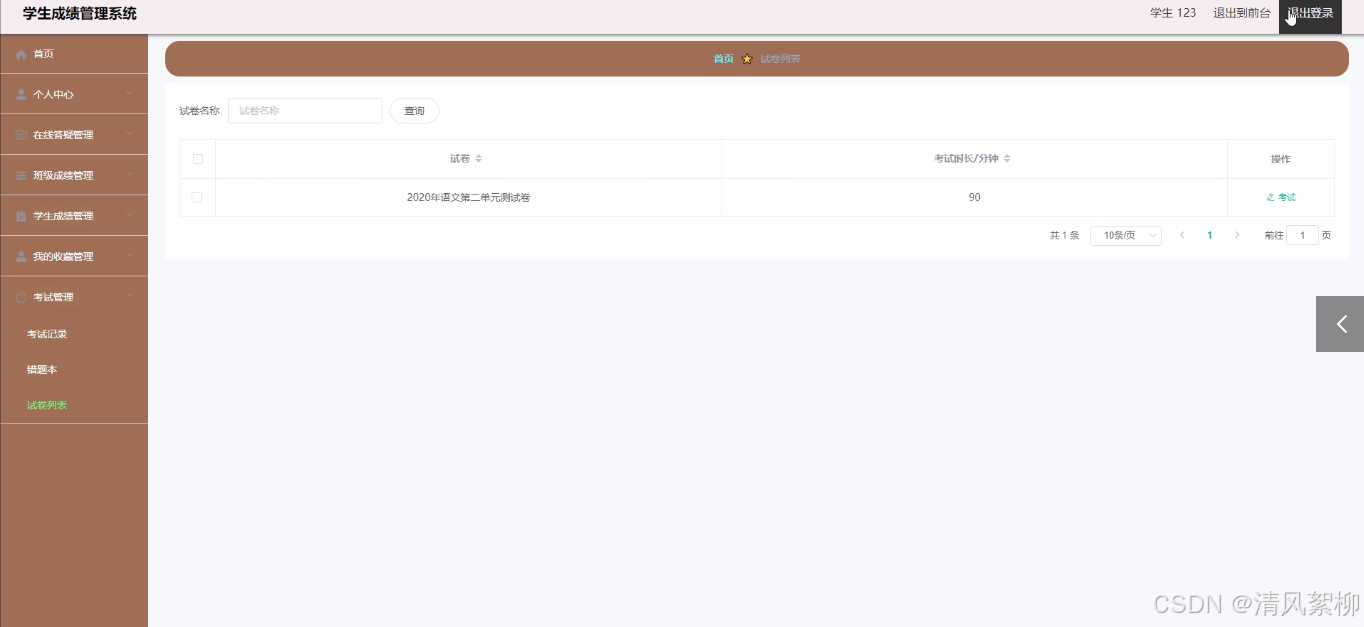Click the clipboard icon beside 学生成绩管理
The height and width of the screenshot is (627, 1364).
pos(21,216)
